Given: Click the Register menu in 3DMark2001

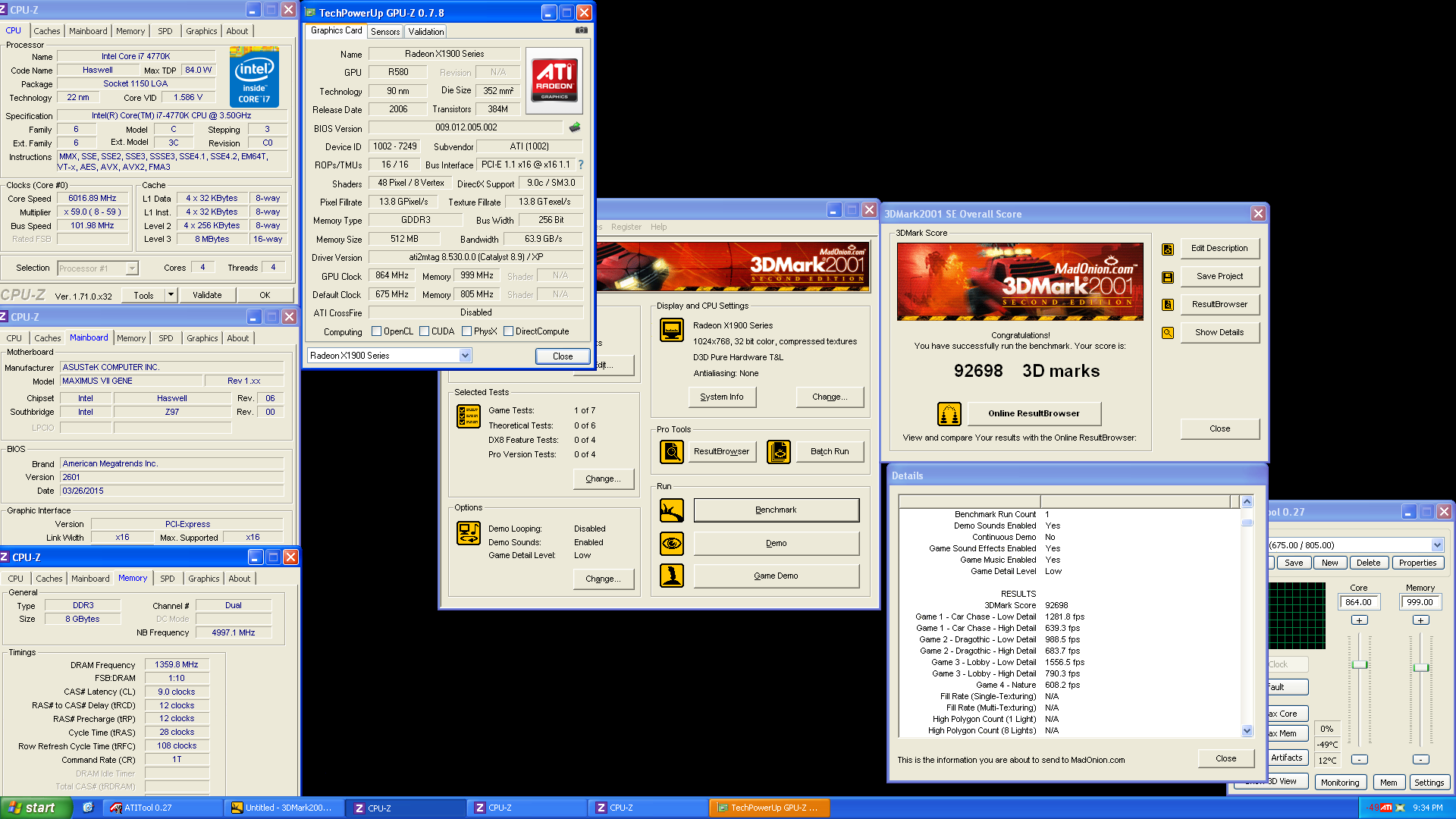Looking at the screenshot, I should pyautogui.click(x=626, y=227).
